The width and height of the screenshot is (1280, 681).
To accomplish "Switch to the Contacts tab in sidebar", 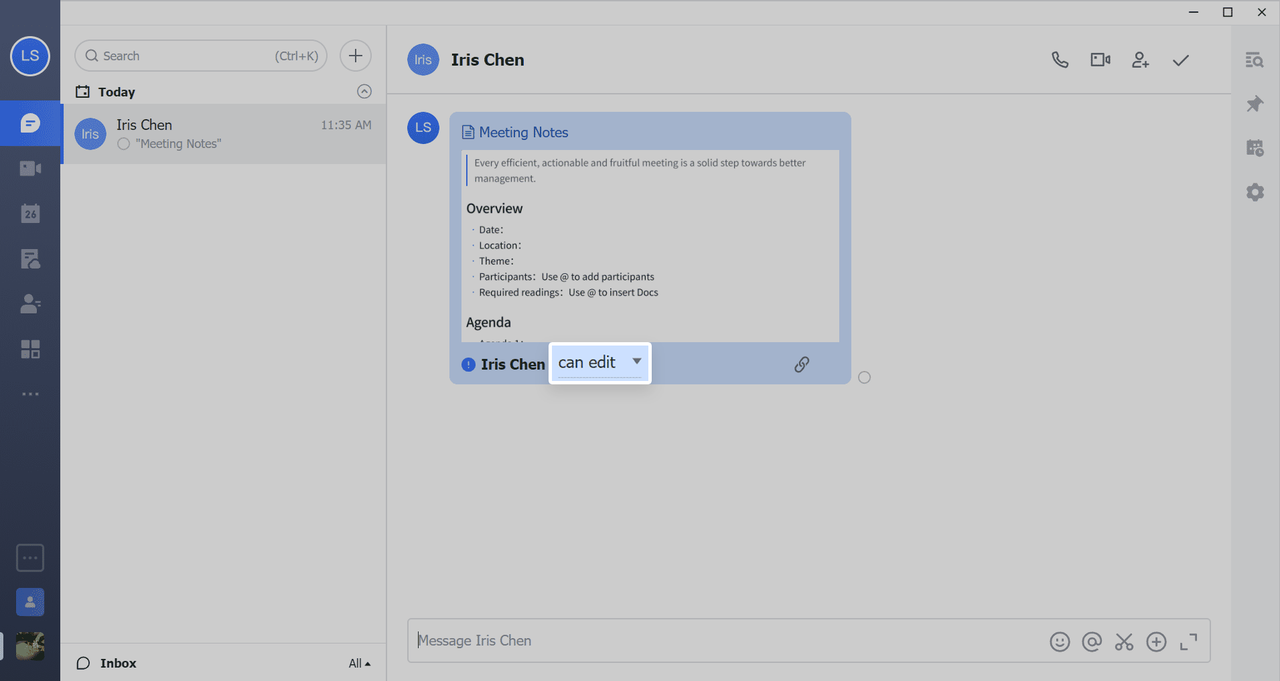I will (30, 304).
